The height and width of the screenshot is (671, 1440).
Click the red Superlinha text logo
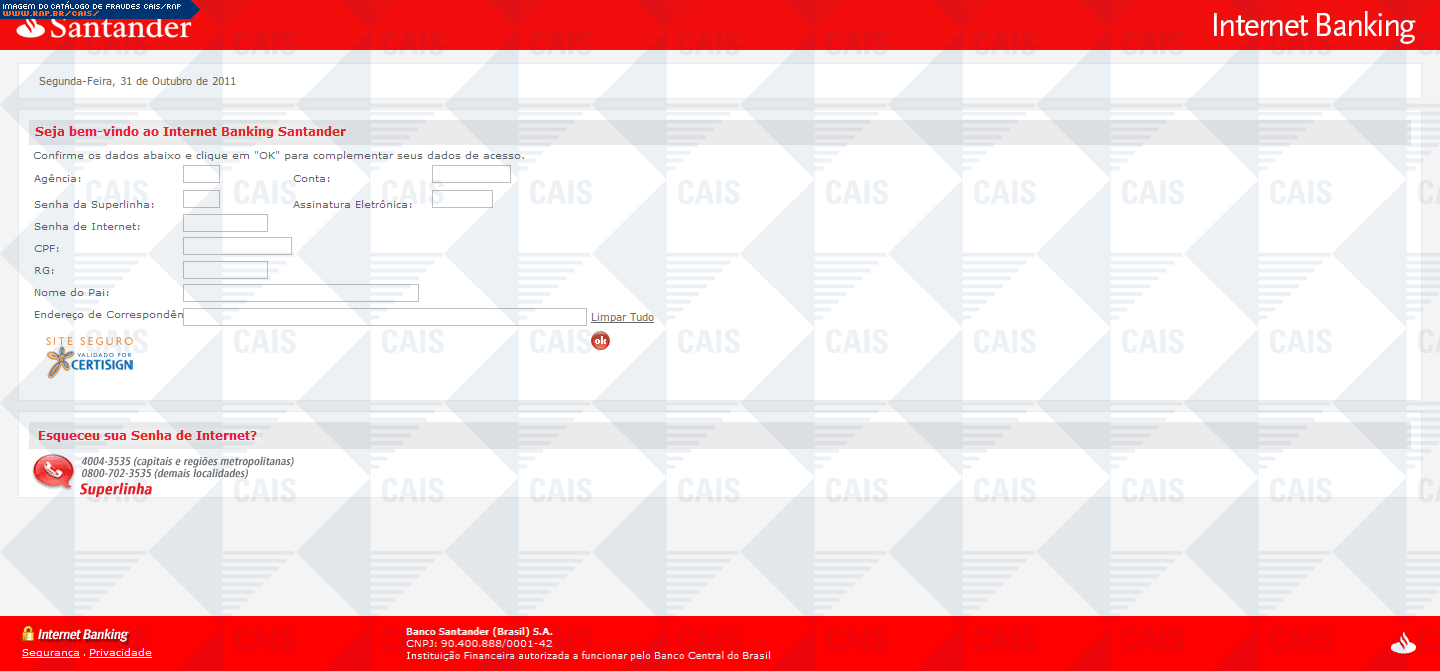pos(116,490)
